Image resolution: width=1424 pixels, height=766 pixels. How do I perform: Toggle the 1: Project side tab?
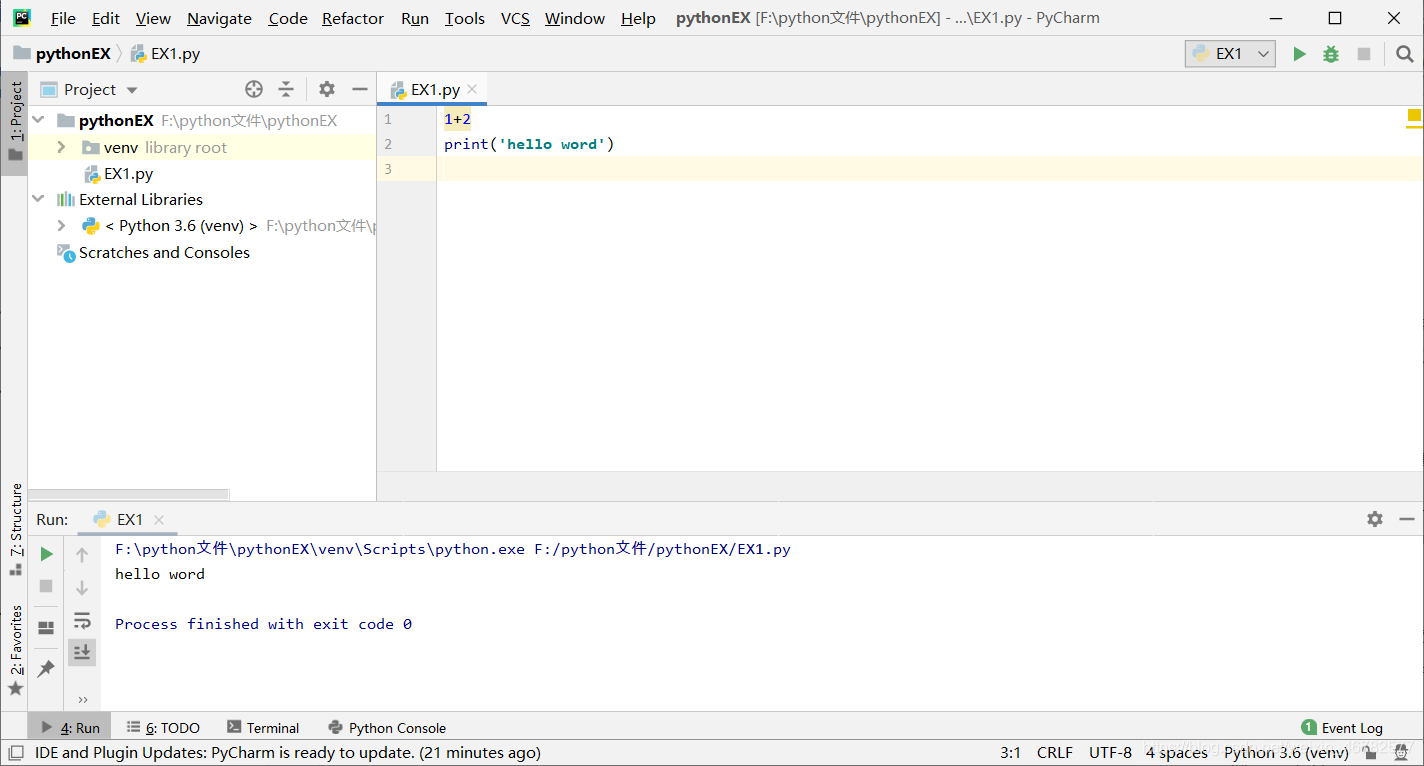15,122
